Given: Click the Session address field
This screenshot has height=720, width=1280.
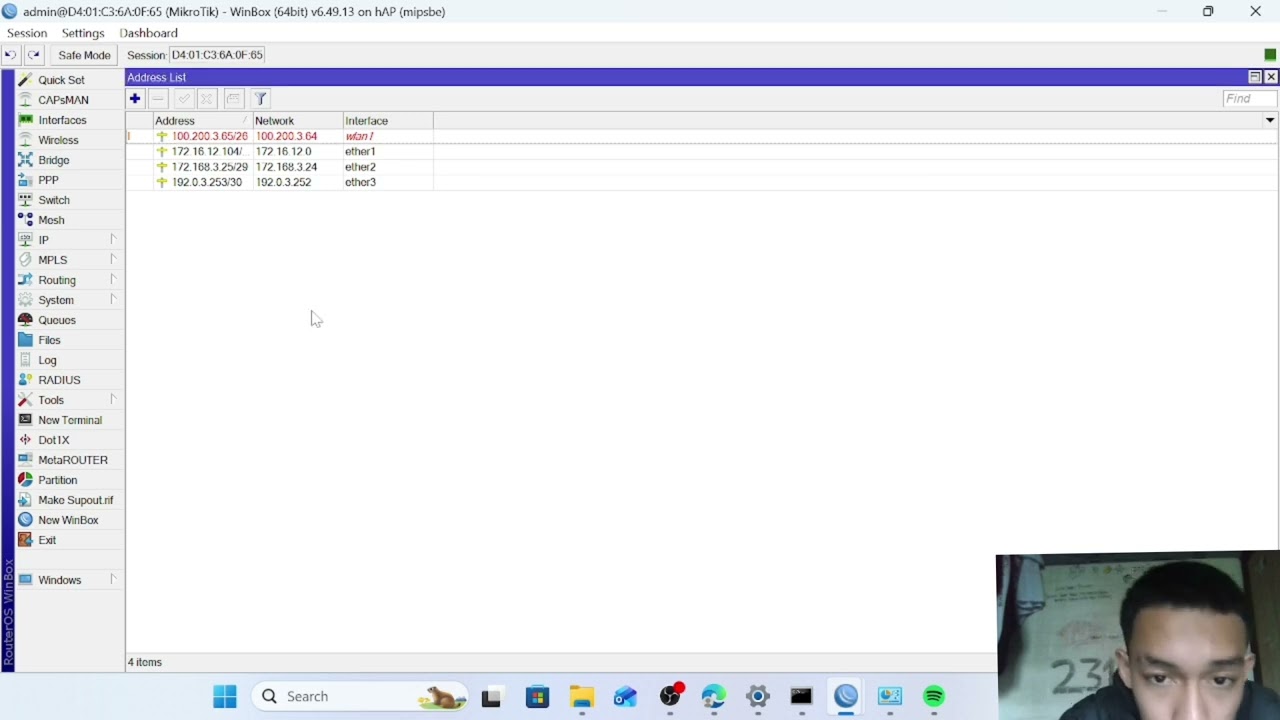Looking at the screenshot, I should (217, 55).
